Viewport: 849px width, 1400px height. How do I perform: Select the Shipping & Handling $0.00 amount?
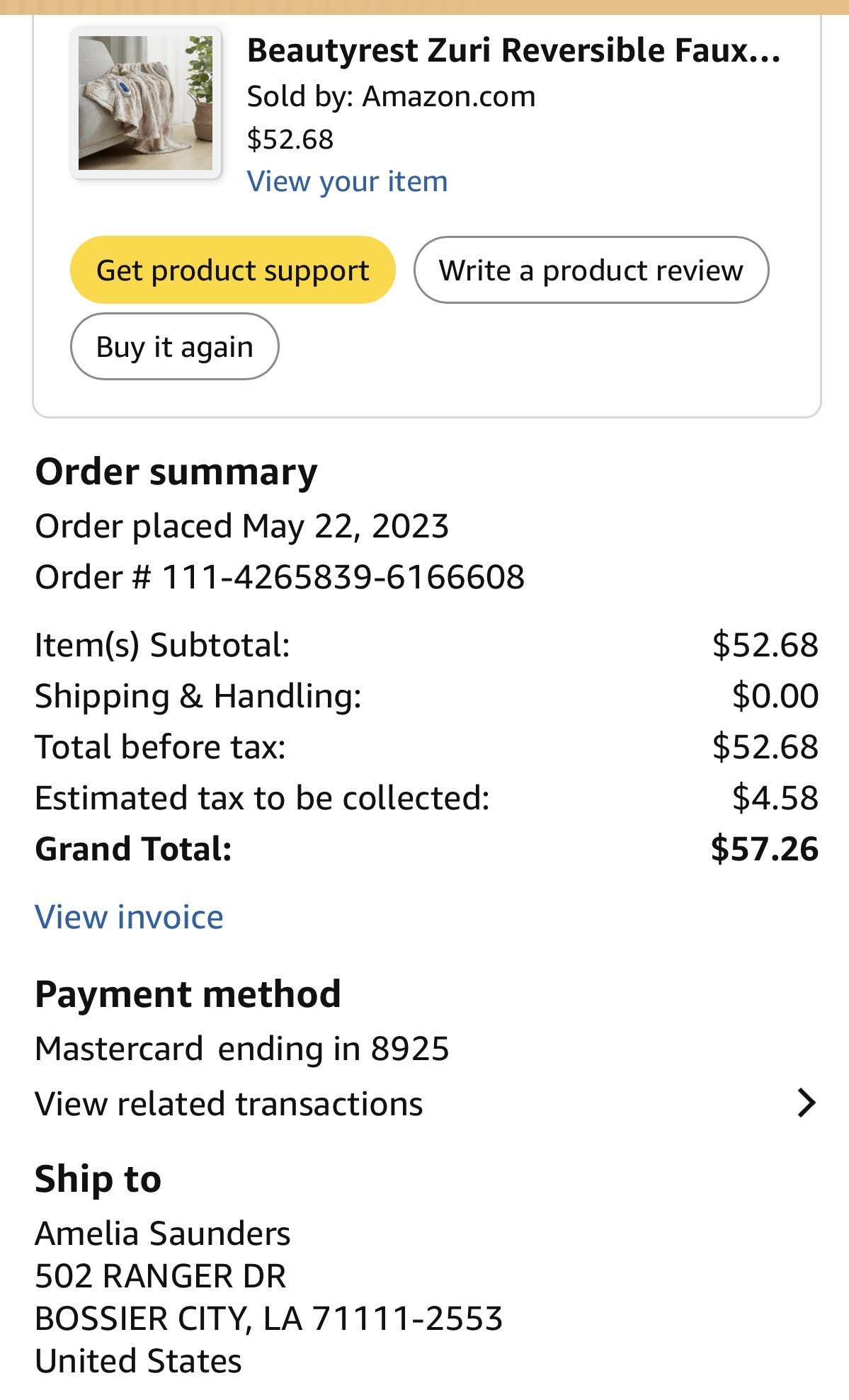coord(775,696)
